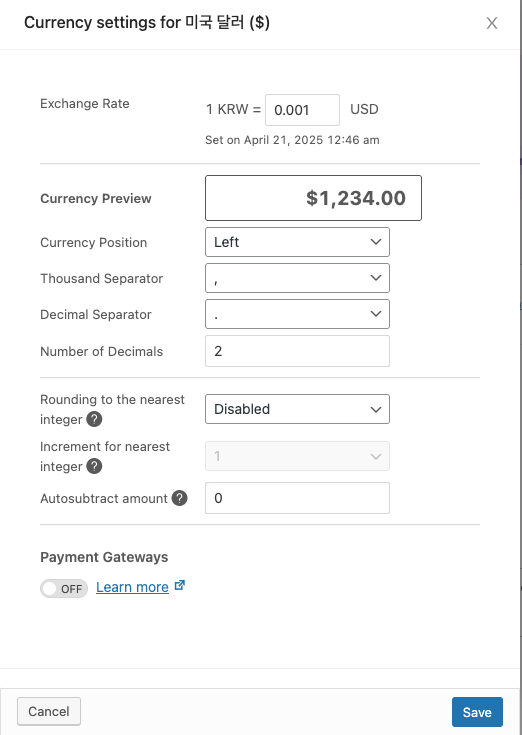Screen dimensions: 522x735
Task: Close the currency settings dialog with X
Action: point(492,23)
